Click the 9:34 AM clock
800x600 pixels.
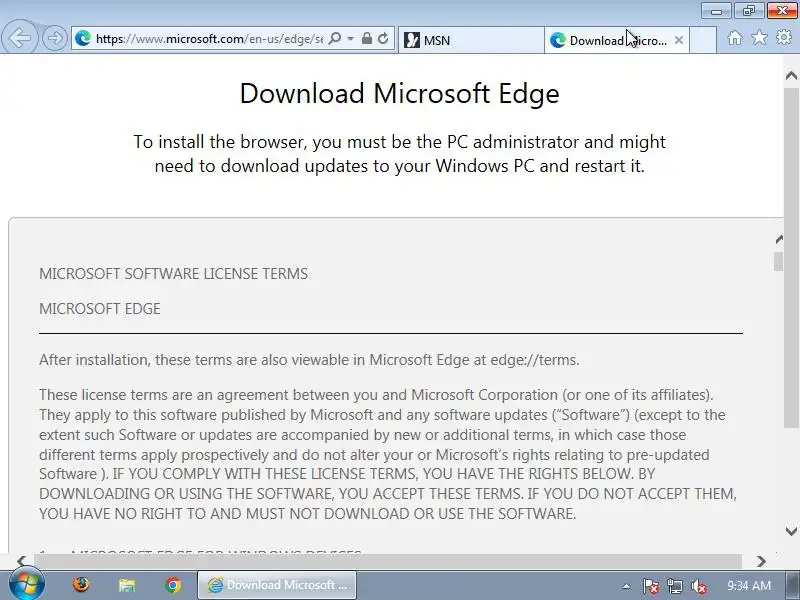click(x=748, y=586)
